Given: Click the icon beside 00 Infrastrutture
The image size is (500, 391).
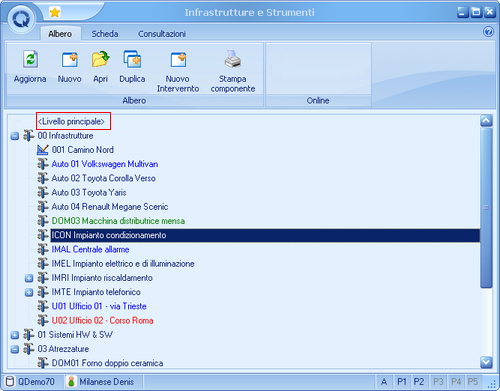Looking at the screenshot, I should pos(29,136).
